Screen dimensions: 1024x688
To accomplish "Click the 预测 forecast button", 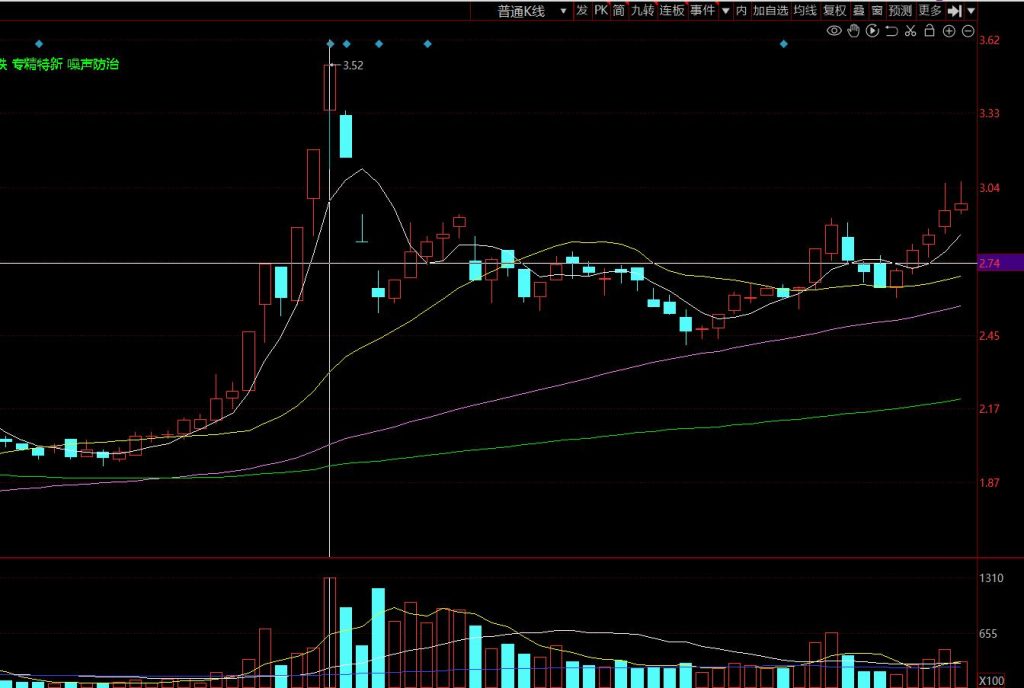I will [x=900, y=11].
